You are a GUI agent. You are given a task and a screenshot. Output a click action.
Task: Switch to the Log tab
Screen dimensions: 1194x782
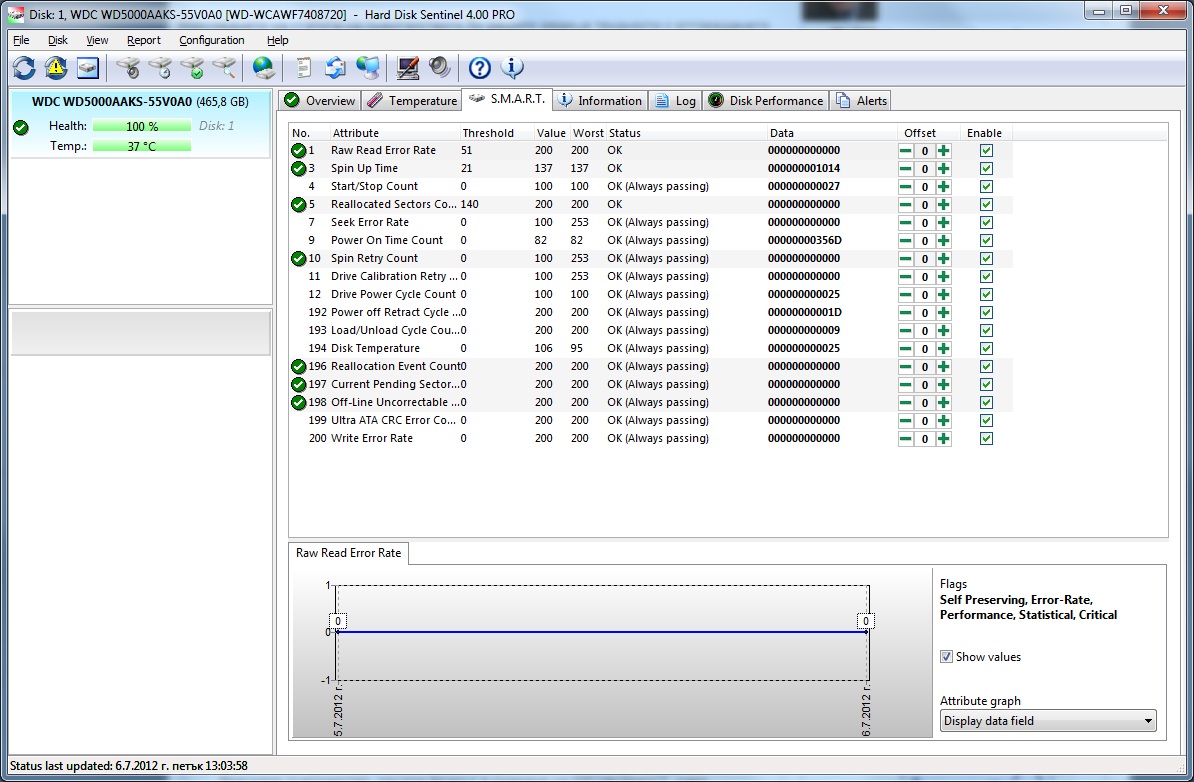(675, 101)
